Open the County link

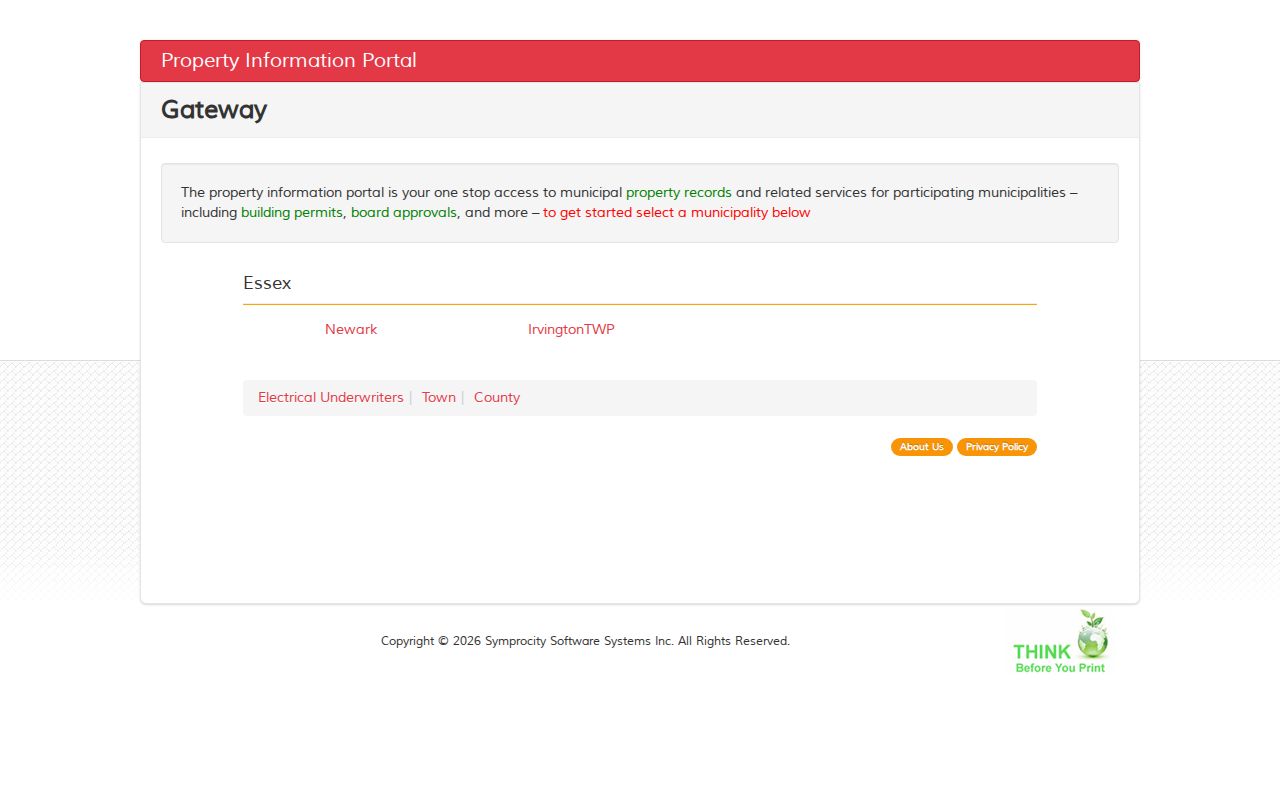[497, 397]
